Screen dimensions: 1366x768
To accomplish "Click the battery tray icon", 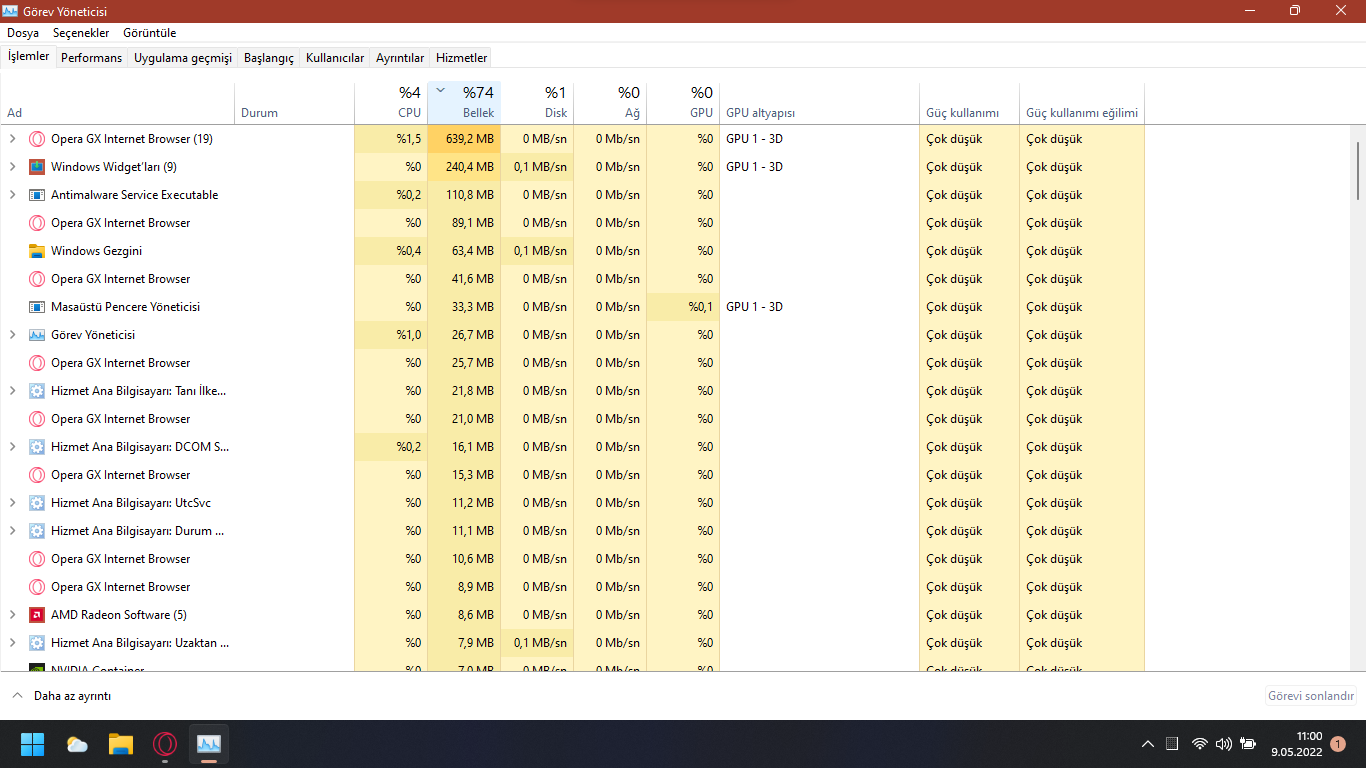I will point(1248,744).
